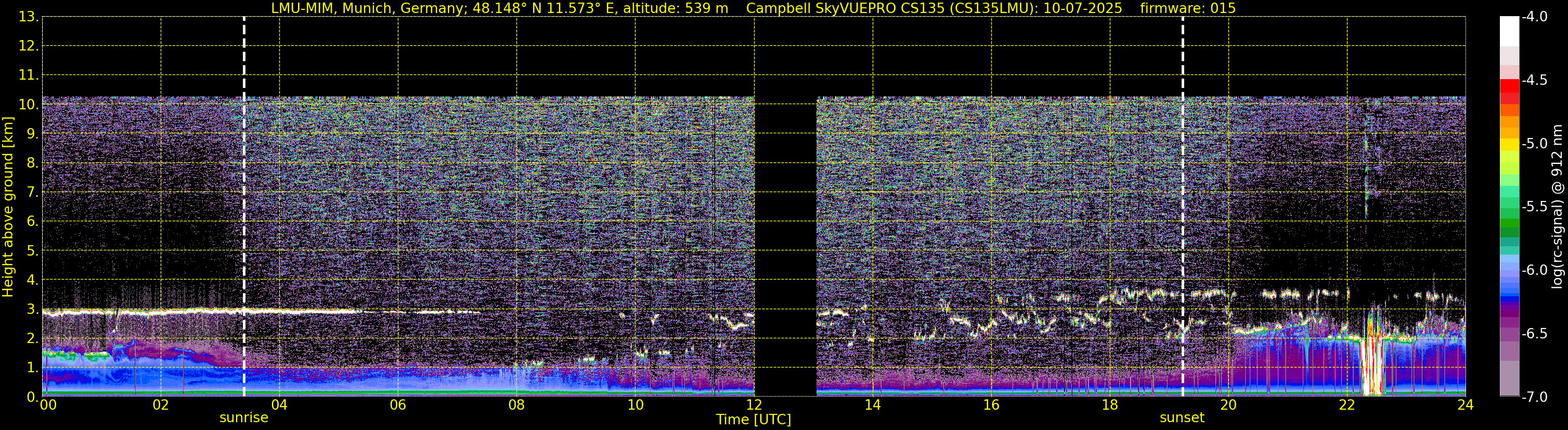Select the white top segment of the colorbar
Viewport: 1568px width, 430px height.
click(x=1509, y=32)
